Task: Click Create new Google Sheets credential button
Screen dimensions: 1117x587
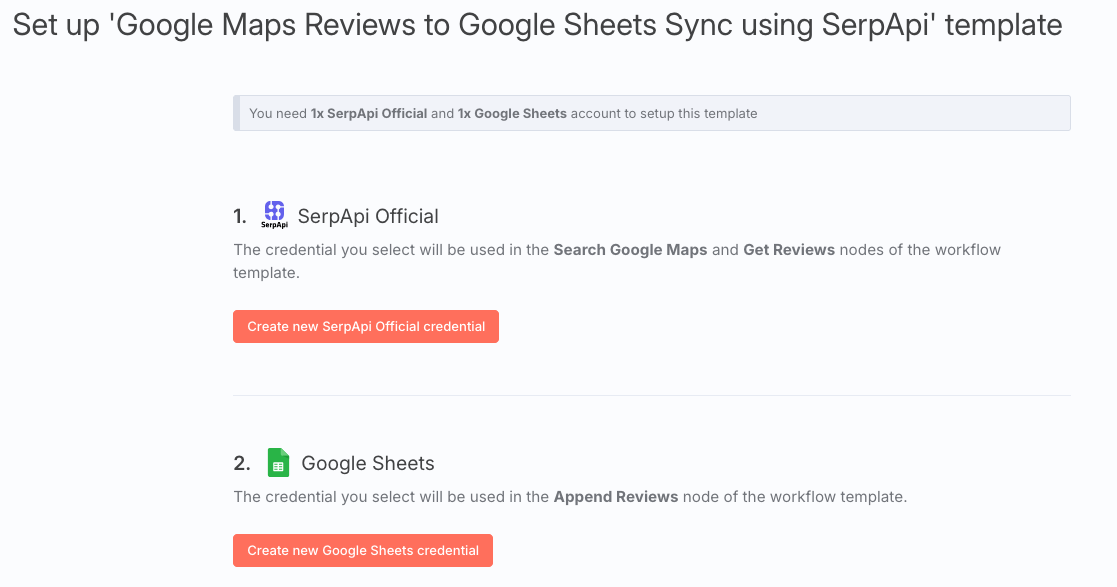Action: point(363,551)
